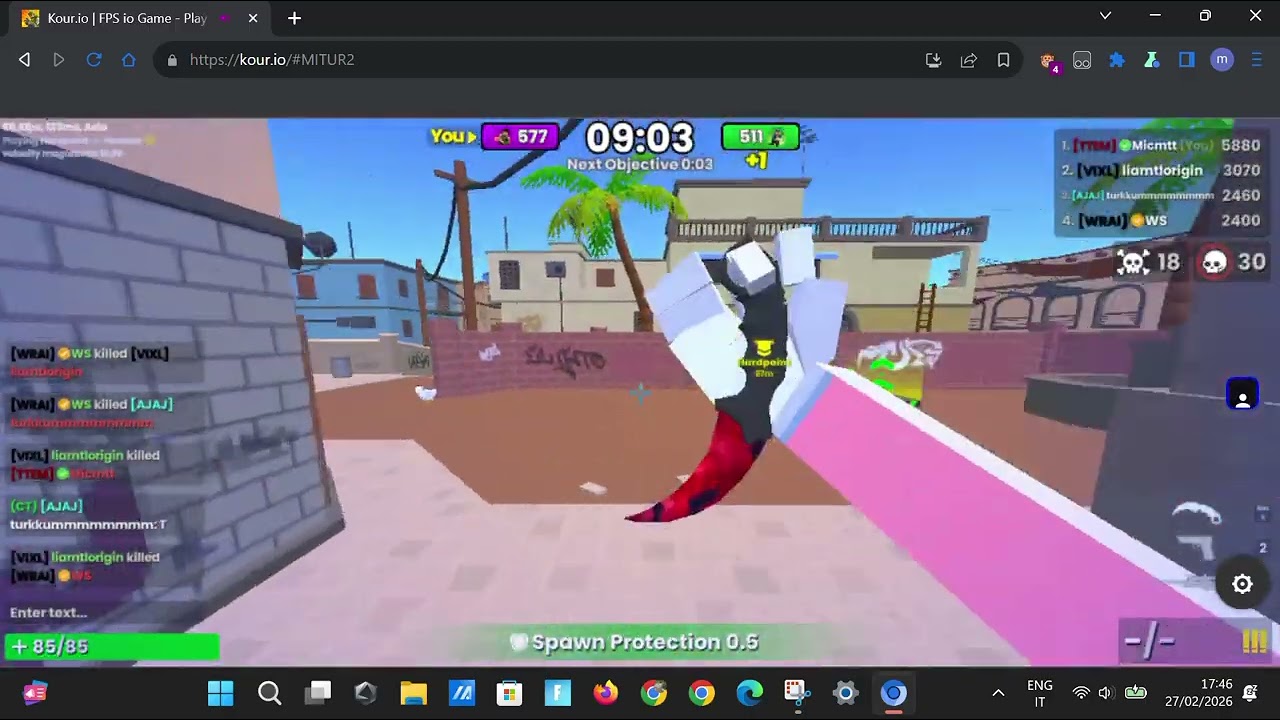Open the Wi-Fi network tray icon
This screenshot has width=1280, height=720.
1081,693
